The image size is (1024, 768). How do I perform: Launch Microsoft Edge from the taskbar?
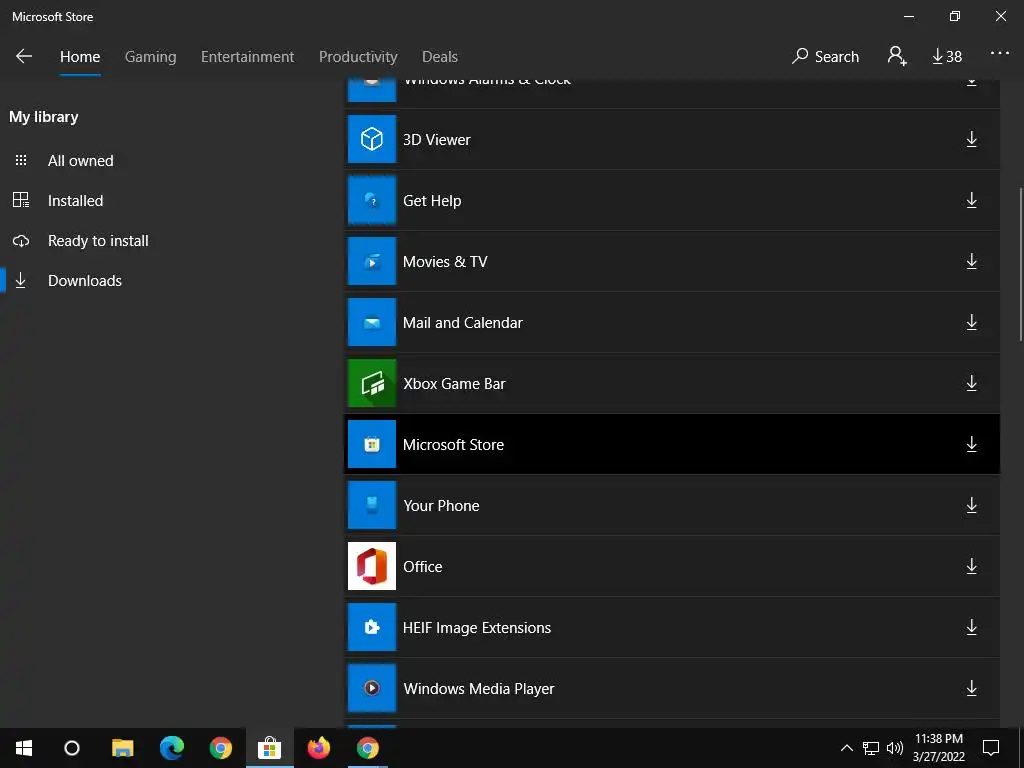(x=172, y=748)
